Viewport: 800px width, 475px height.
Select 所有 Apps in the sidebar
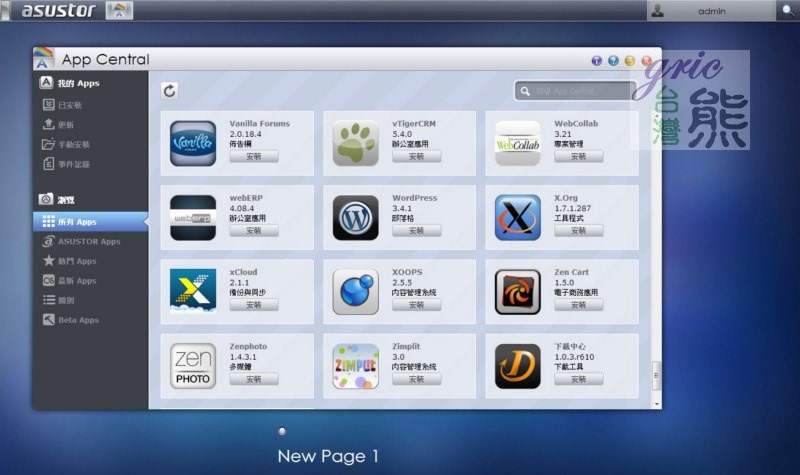[x=90, y=221]
